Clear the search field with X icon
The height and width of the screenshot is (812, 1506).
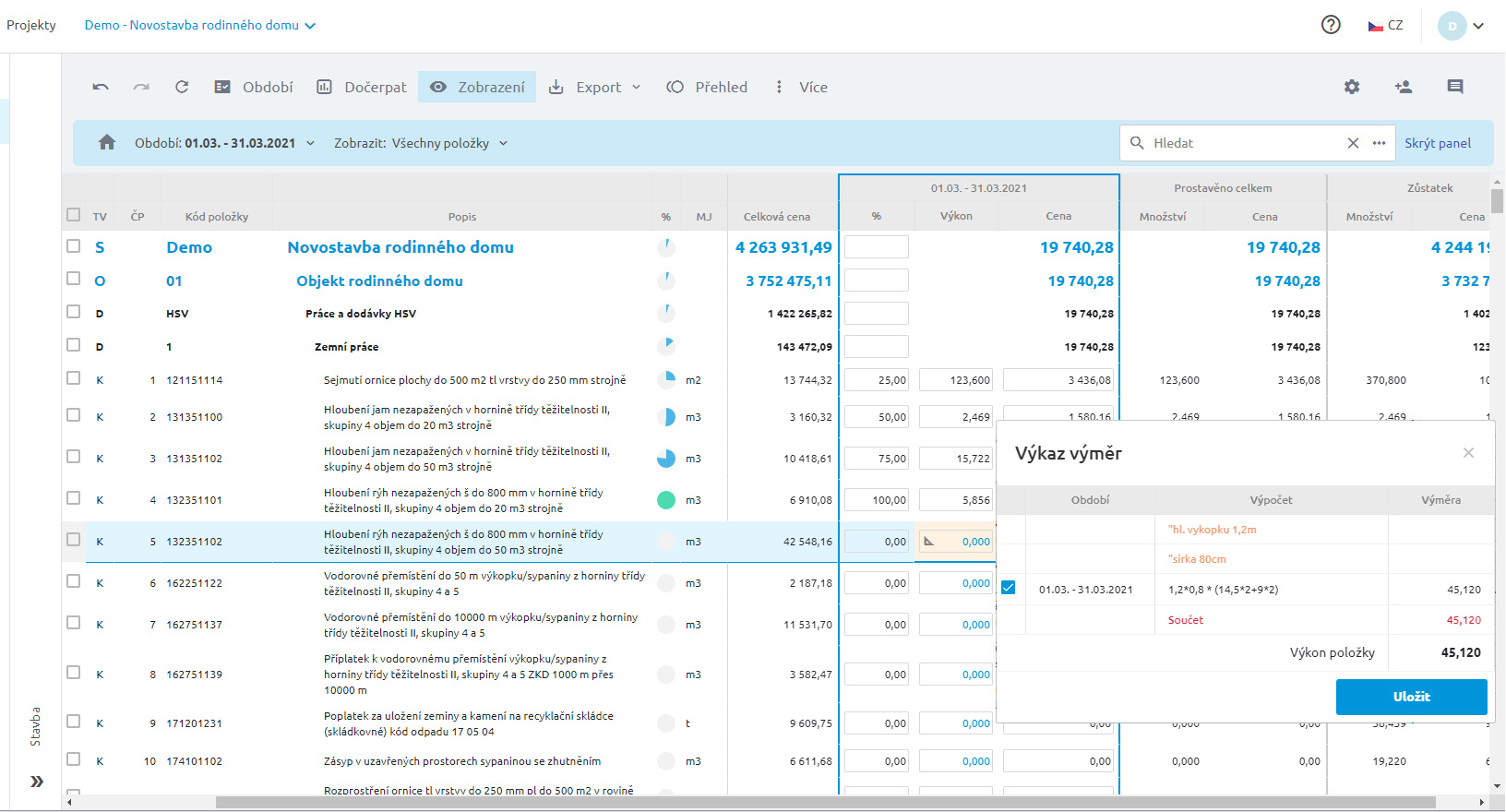click(1353, 143)
